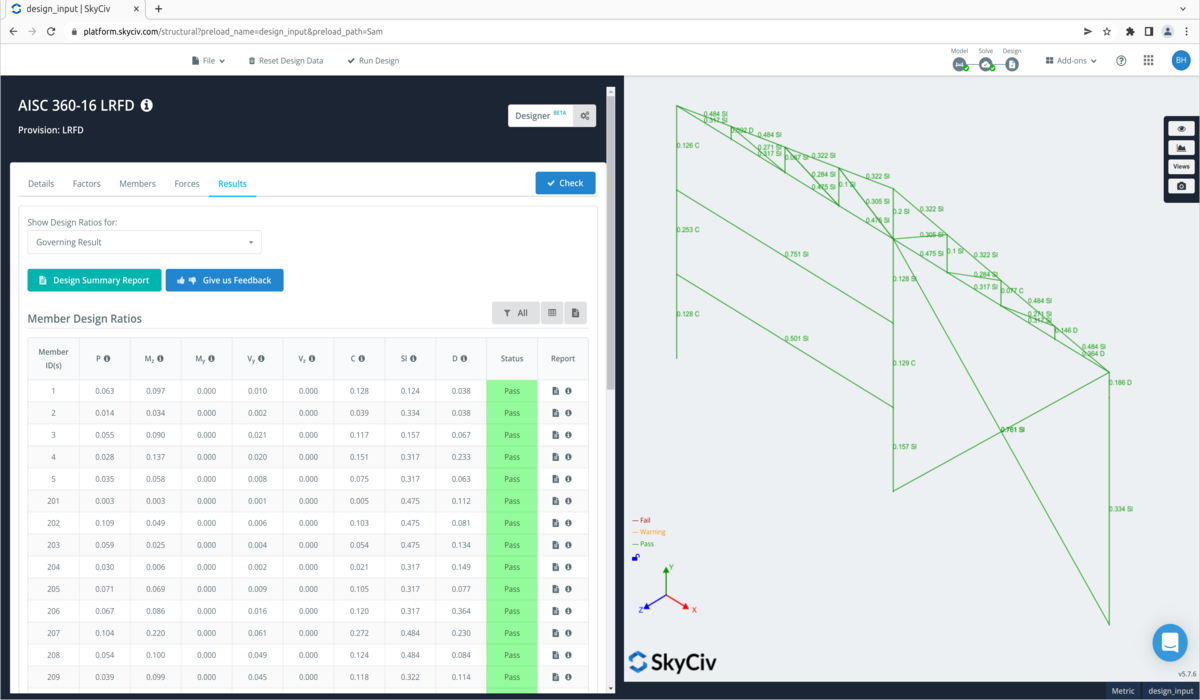Toggle the blue view lock icon
1200x700 pixels.
coord(636,558)
